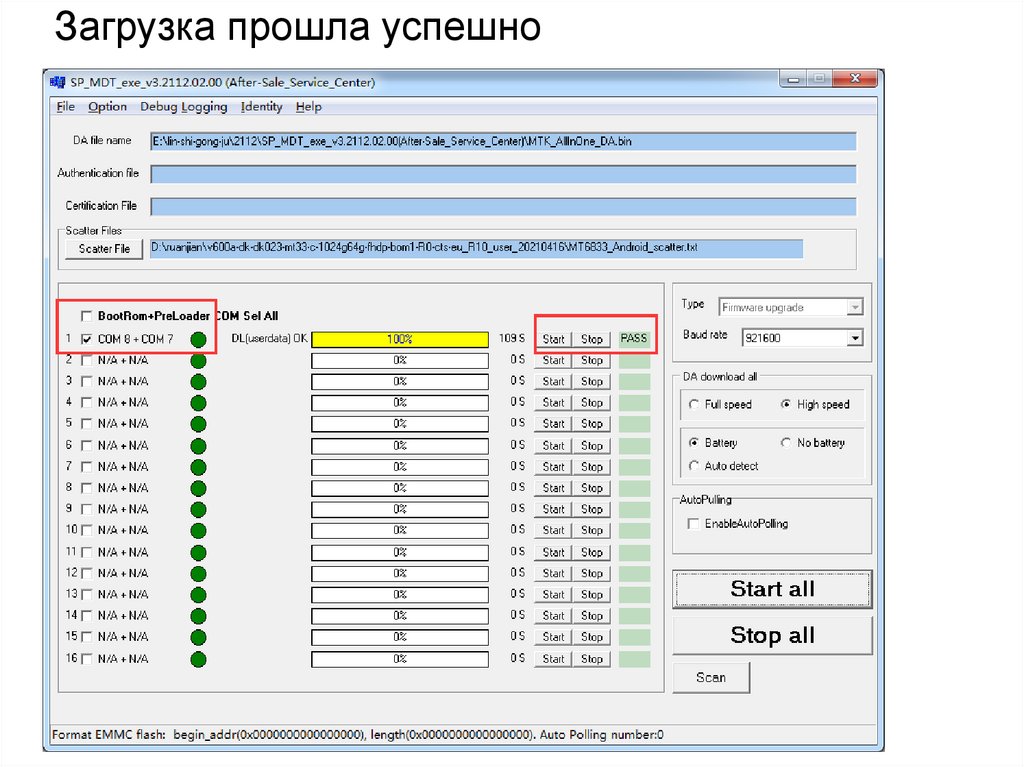Click the Authentication file field
Image resolution: width=1024 pixels, height=767 pixels.
[503, 174]
